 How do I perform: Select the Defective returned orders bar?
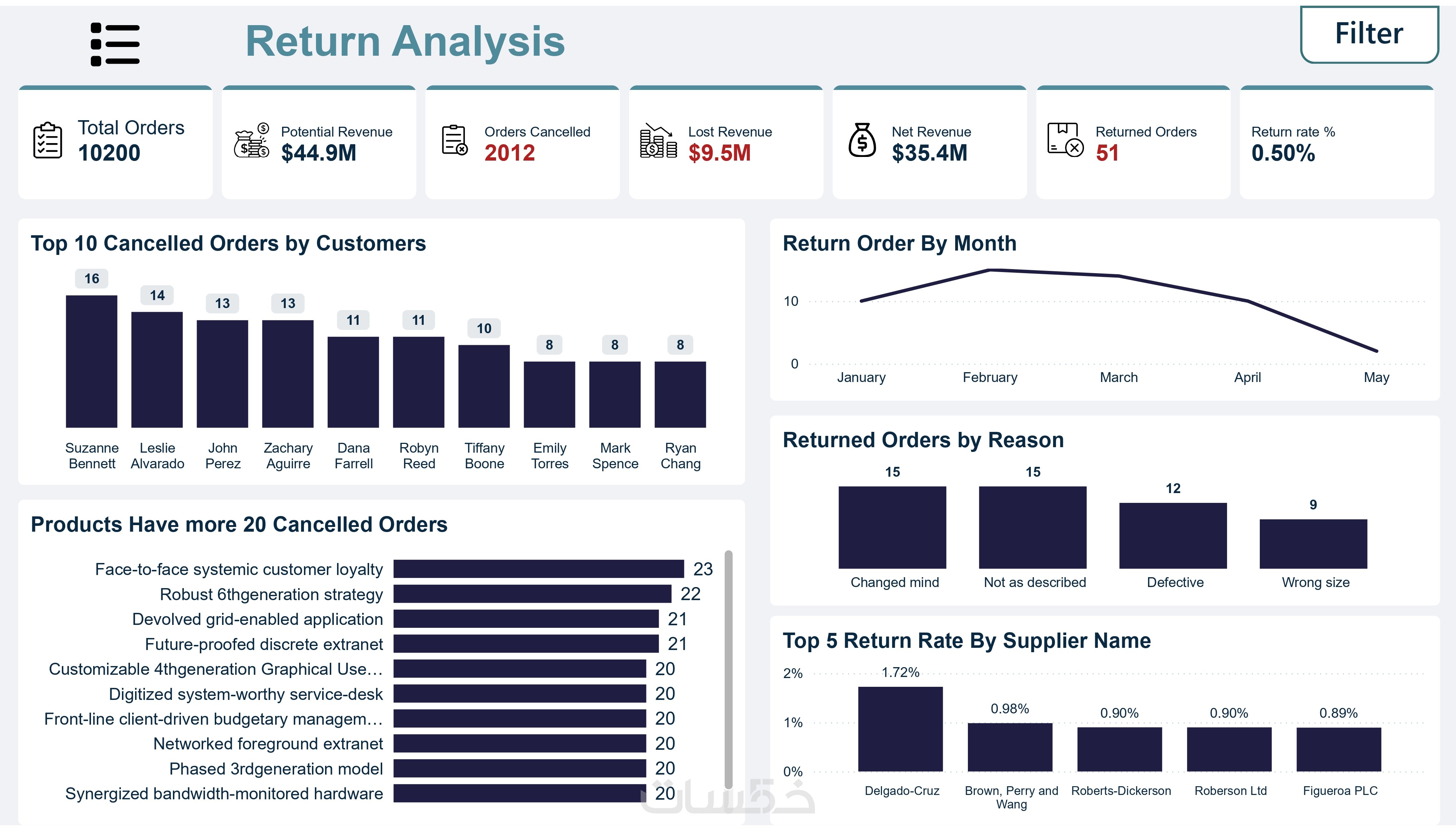[x=1172, y=535]
